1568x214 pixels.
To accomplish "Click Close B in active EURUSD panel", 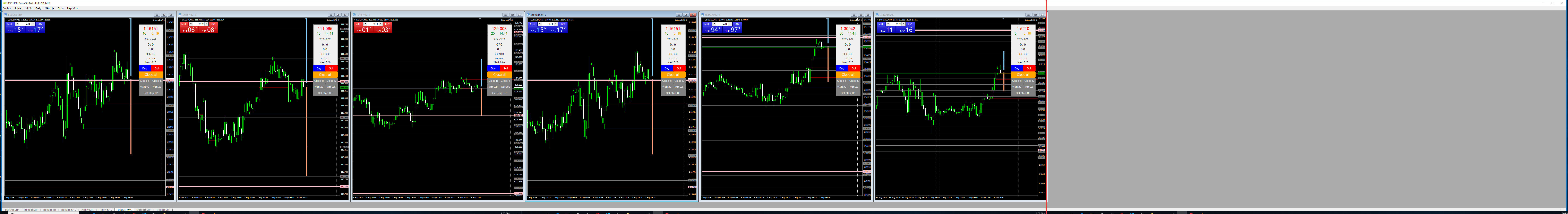I will (667, 81).
